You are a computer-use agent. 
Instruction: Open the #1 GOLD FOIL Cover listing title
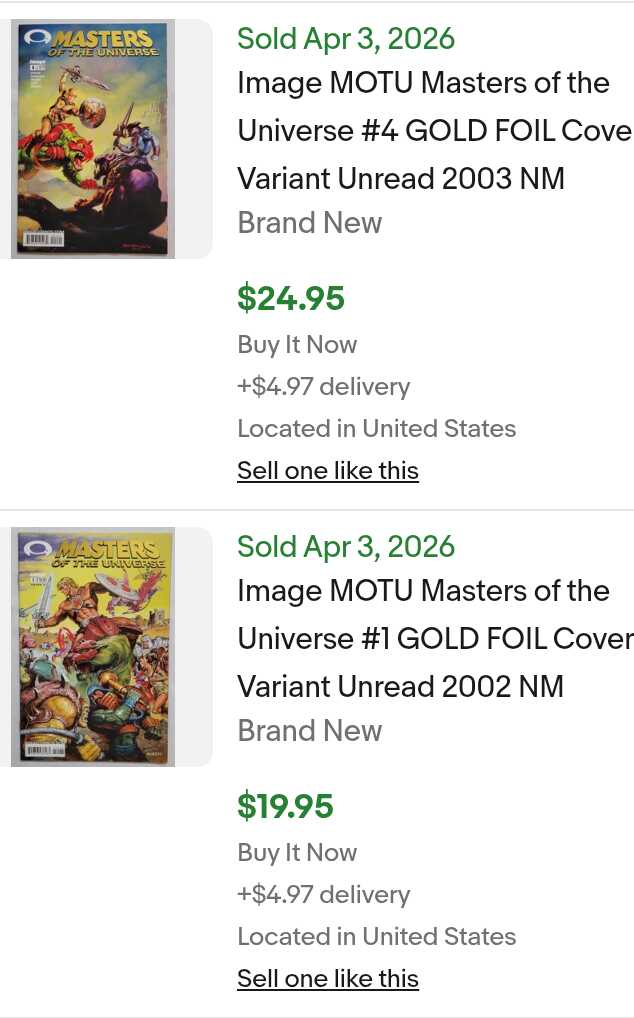pyautogui.click(x=434, y=638)
